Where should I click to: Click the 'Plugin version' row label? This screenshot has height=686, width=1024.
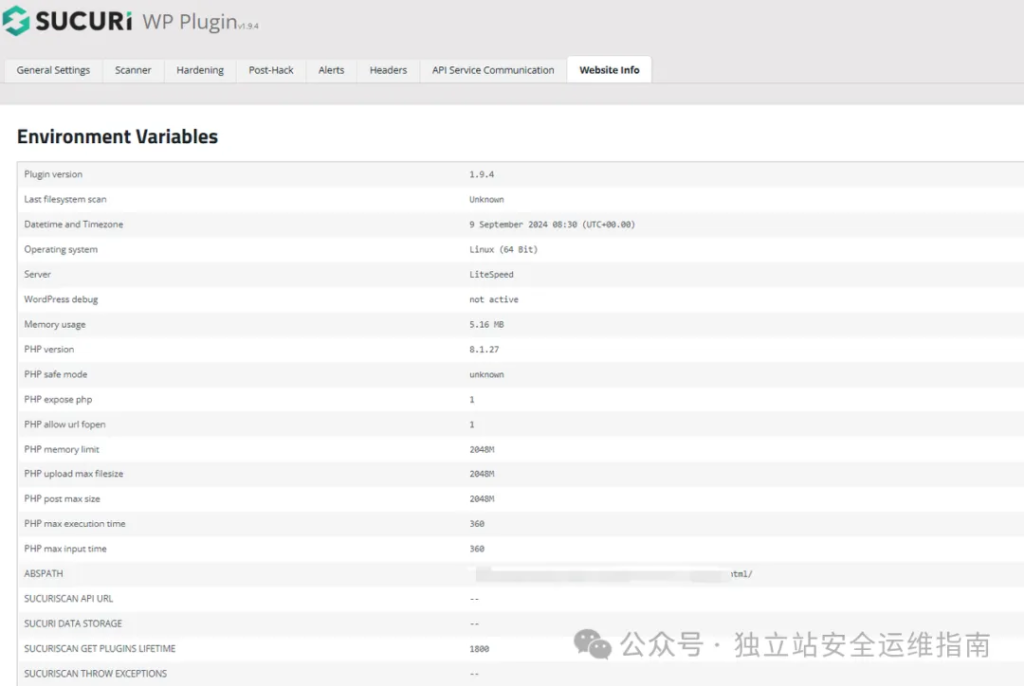click(x=53, y=174)
